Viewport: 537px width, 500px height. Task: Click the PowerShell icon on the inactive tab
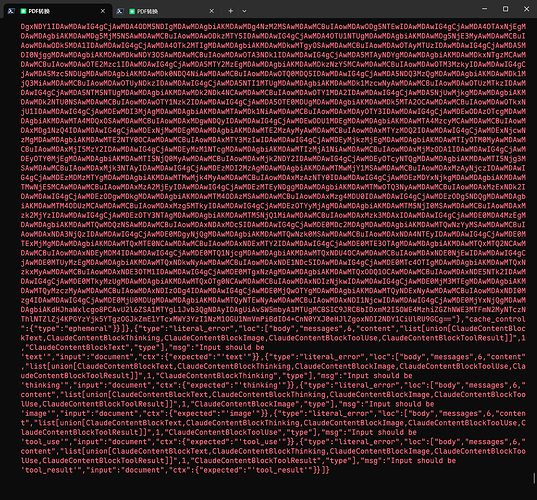pyautogui.click(x=120, y=11)
